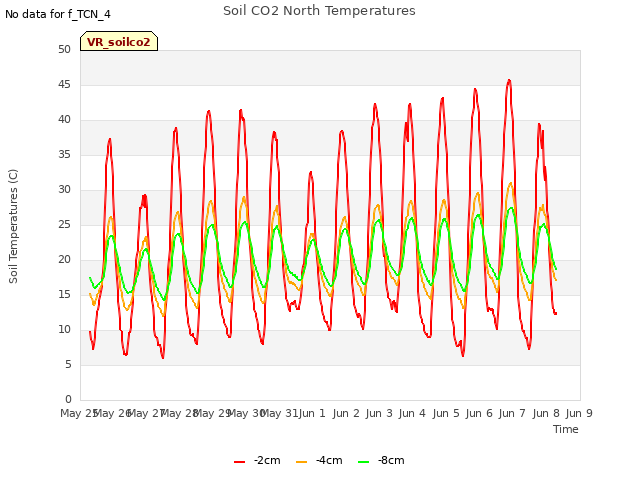Toggle the -2cm legend entry
The image size is (640, 480).
257,460
